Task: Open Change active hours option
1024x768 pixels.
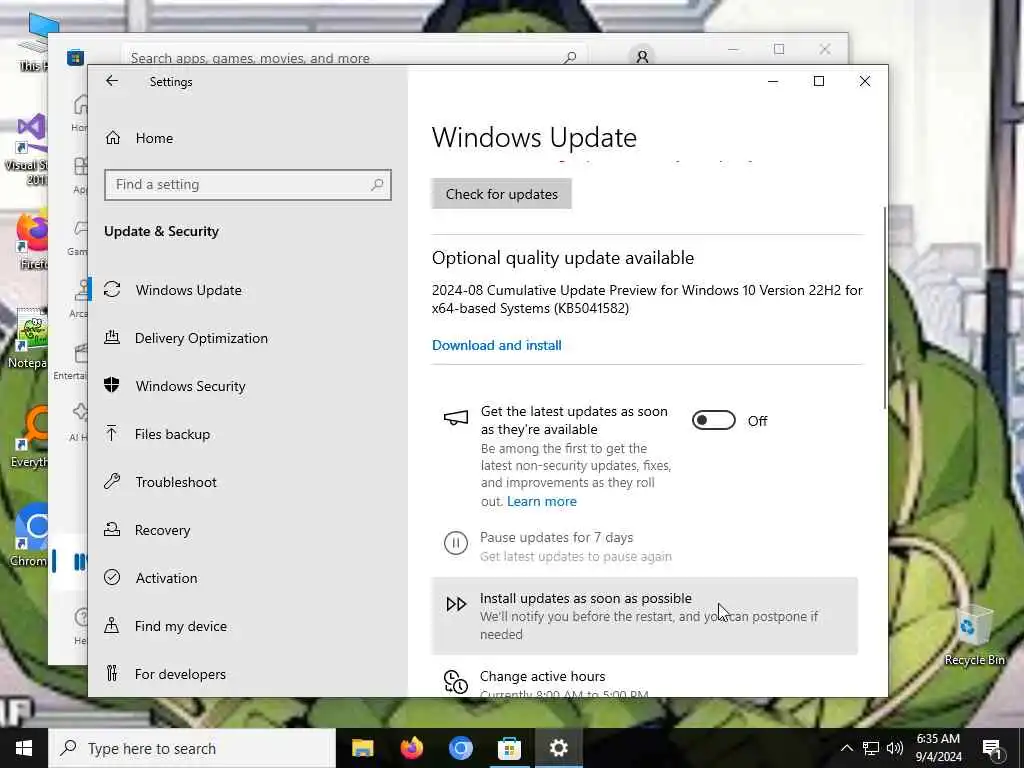Action: click(542, 677)
